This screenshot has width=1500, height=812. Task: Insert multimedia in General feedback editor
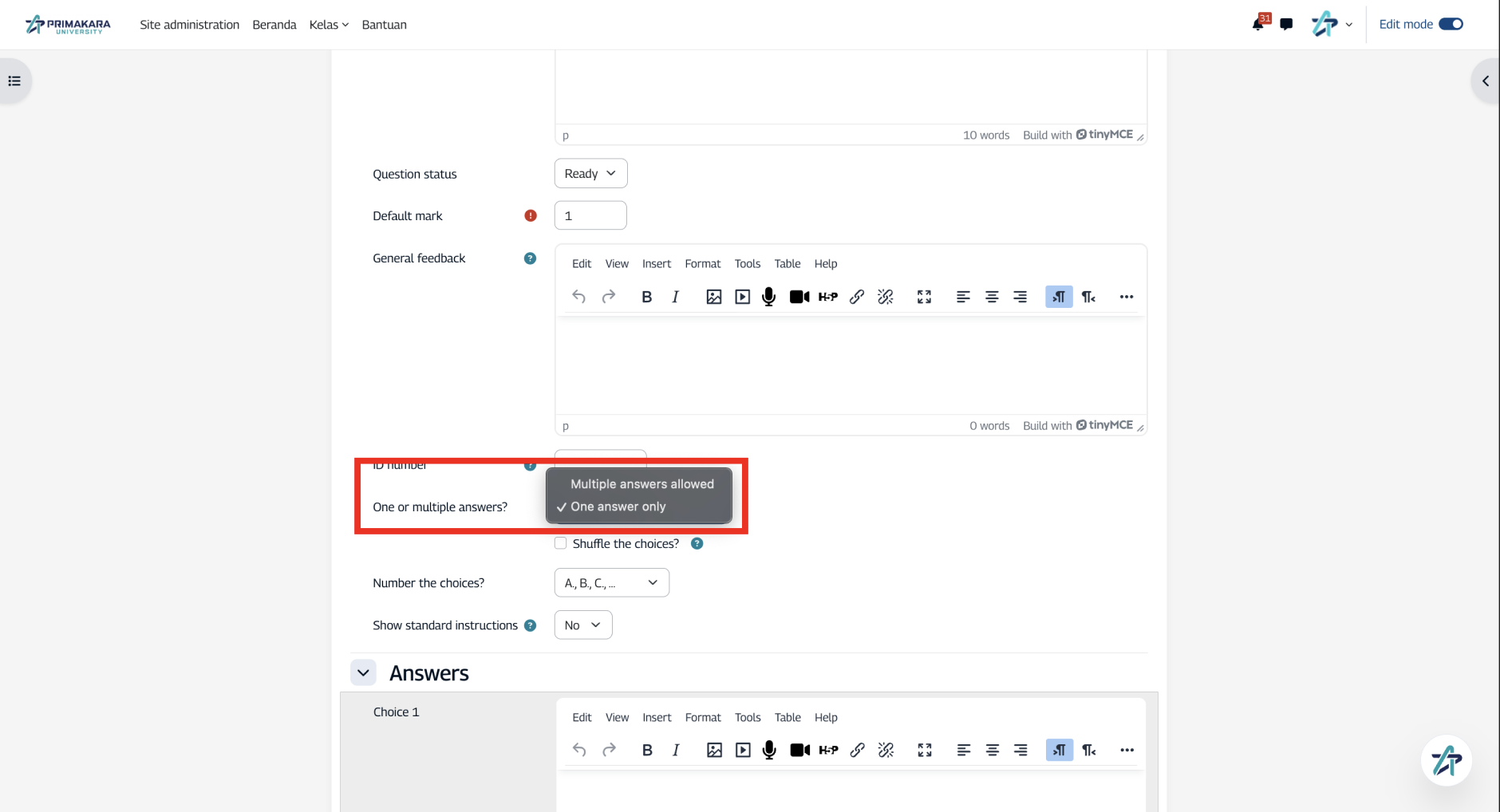tap(743, 297)
